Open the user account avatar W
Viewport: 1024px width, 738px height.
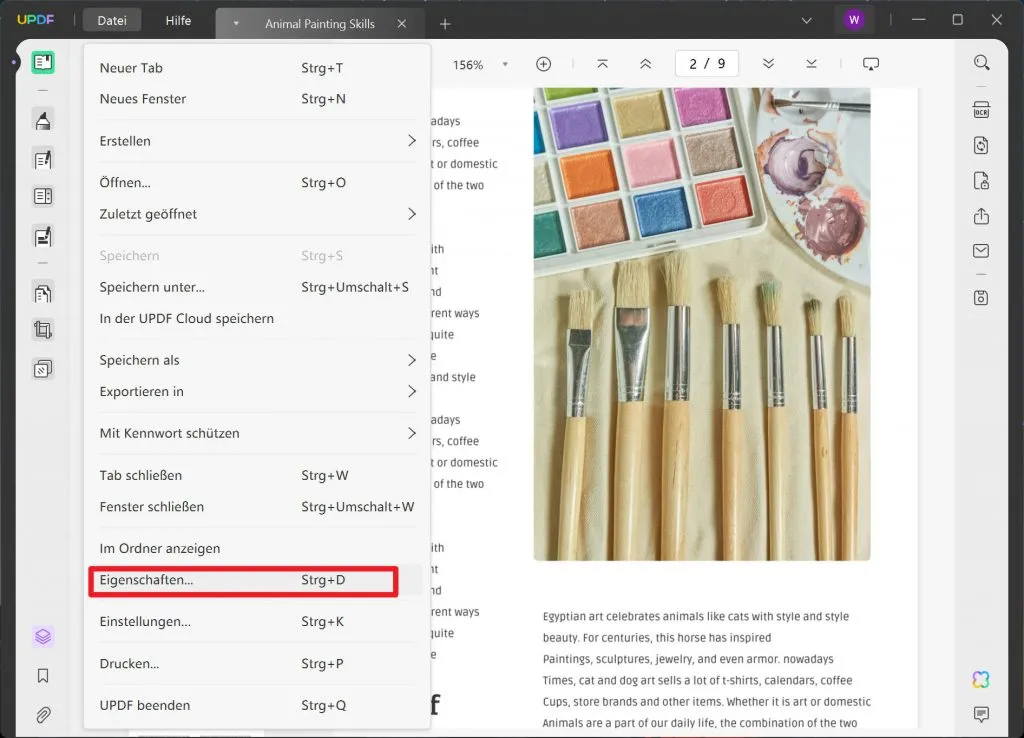(x=854, y=20)
